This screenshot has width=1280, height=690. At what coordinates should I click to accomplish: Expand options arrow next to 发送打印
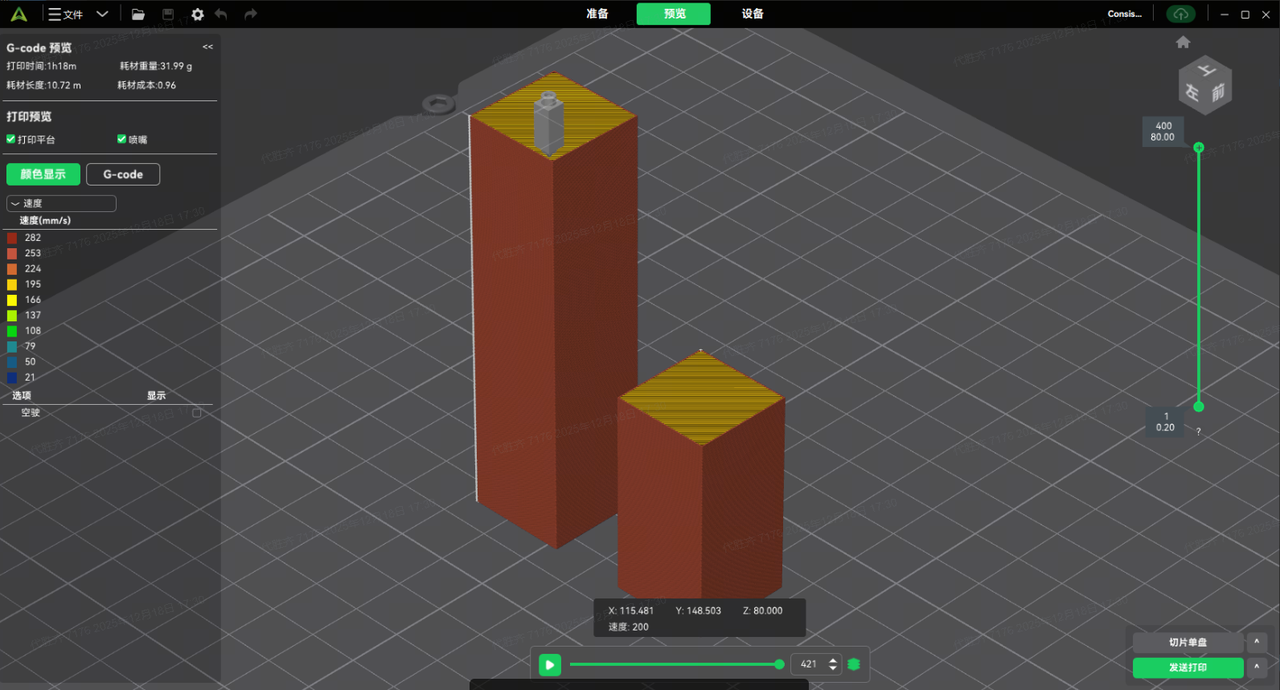(1257, 667)
